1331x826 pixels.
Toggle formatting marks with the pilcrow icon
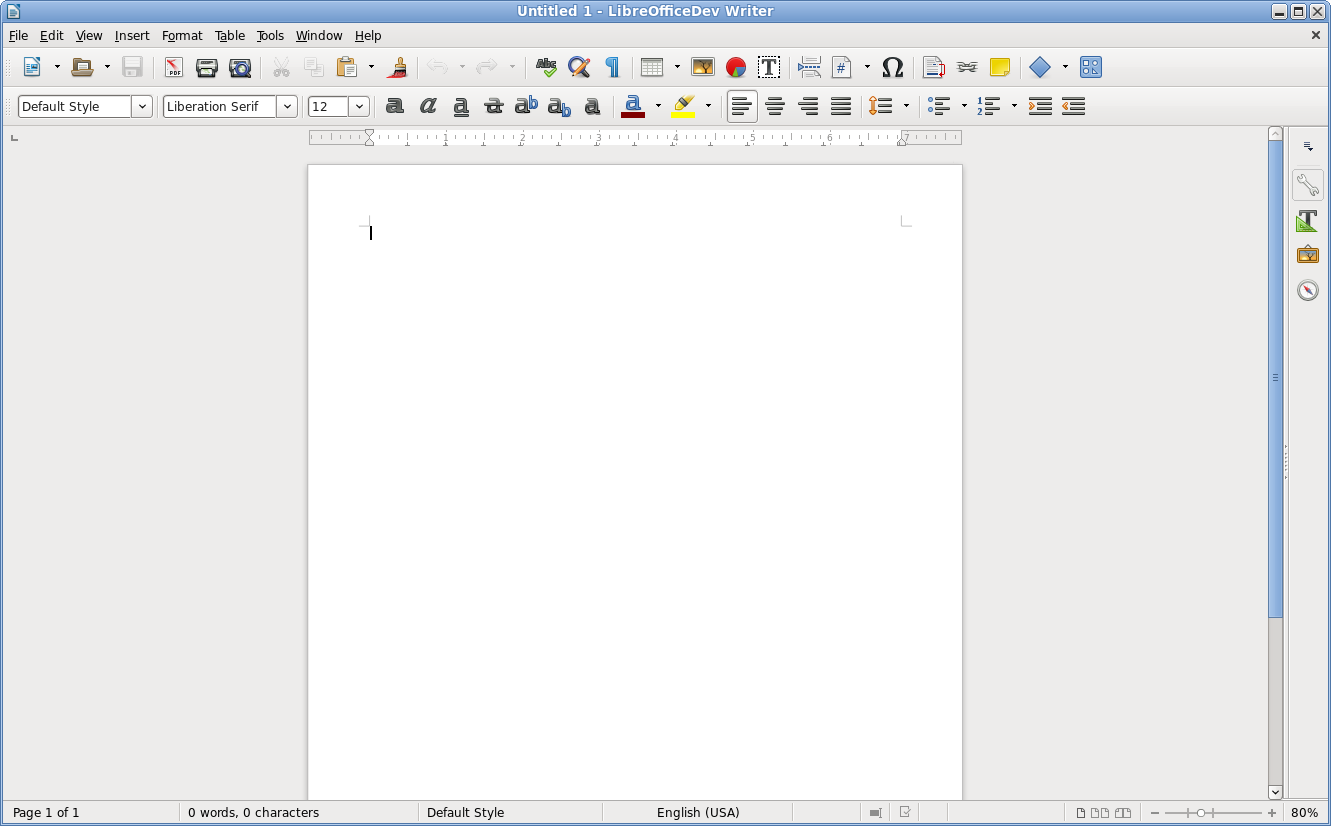tap(612, 68)
